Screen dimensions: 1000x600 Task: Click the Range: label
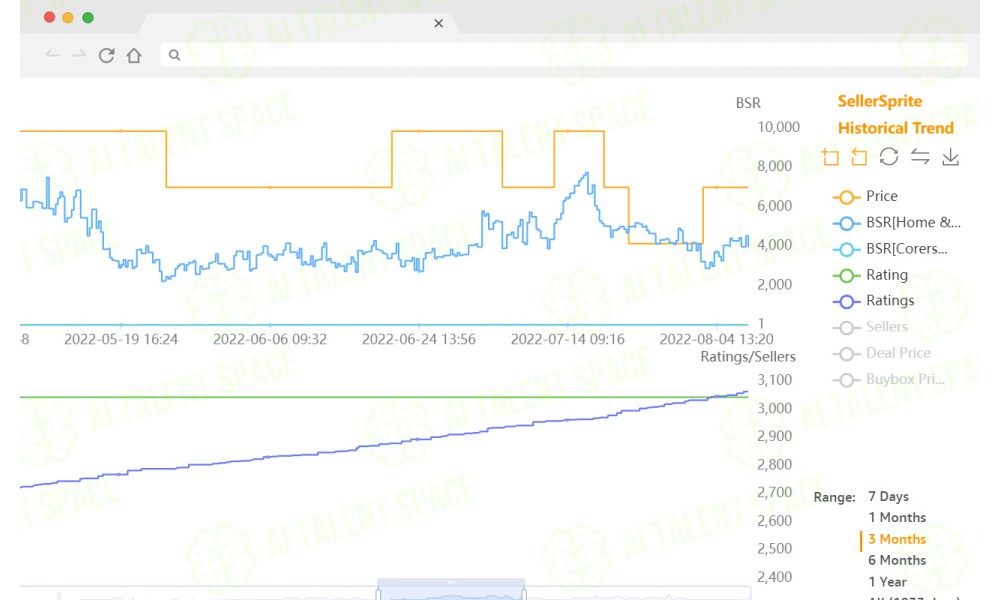(834, 497)
